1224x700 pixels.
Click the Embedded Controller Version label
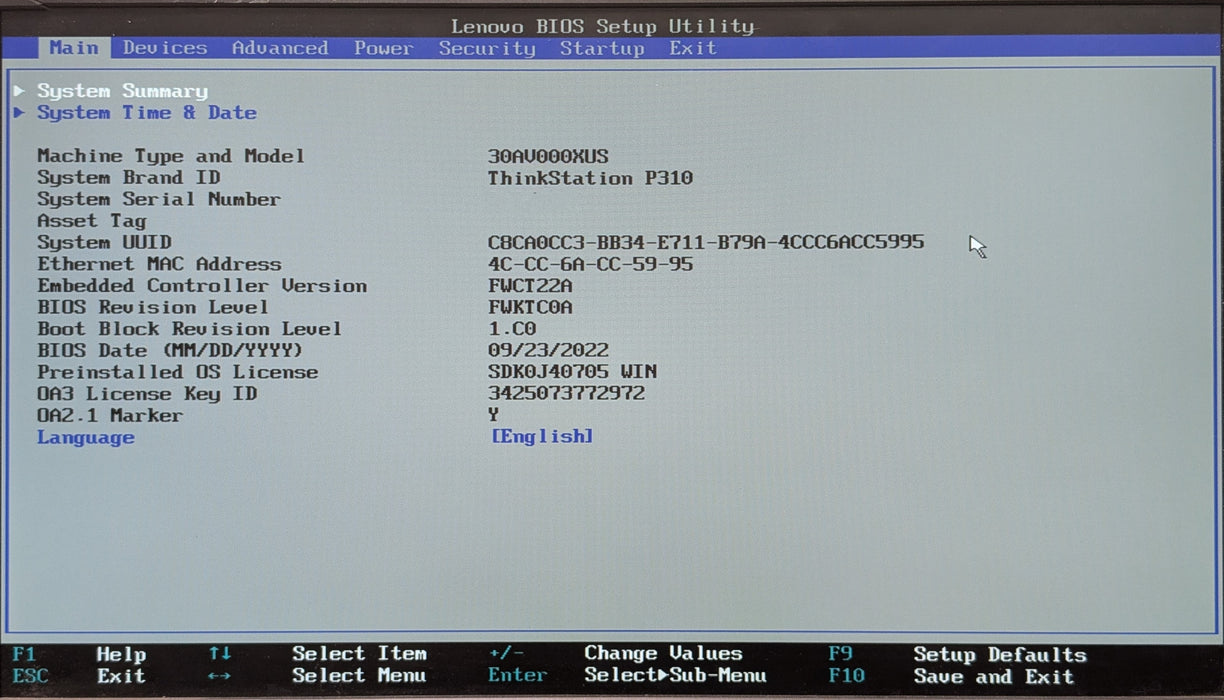pos(202,286)
